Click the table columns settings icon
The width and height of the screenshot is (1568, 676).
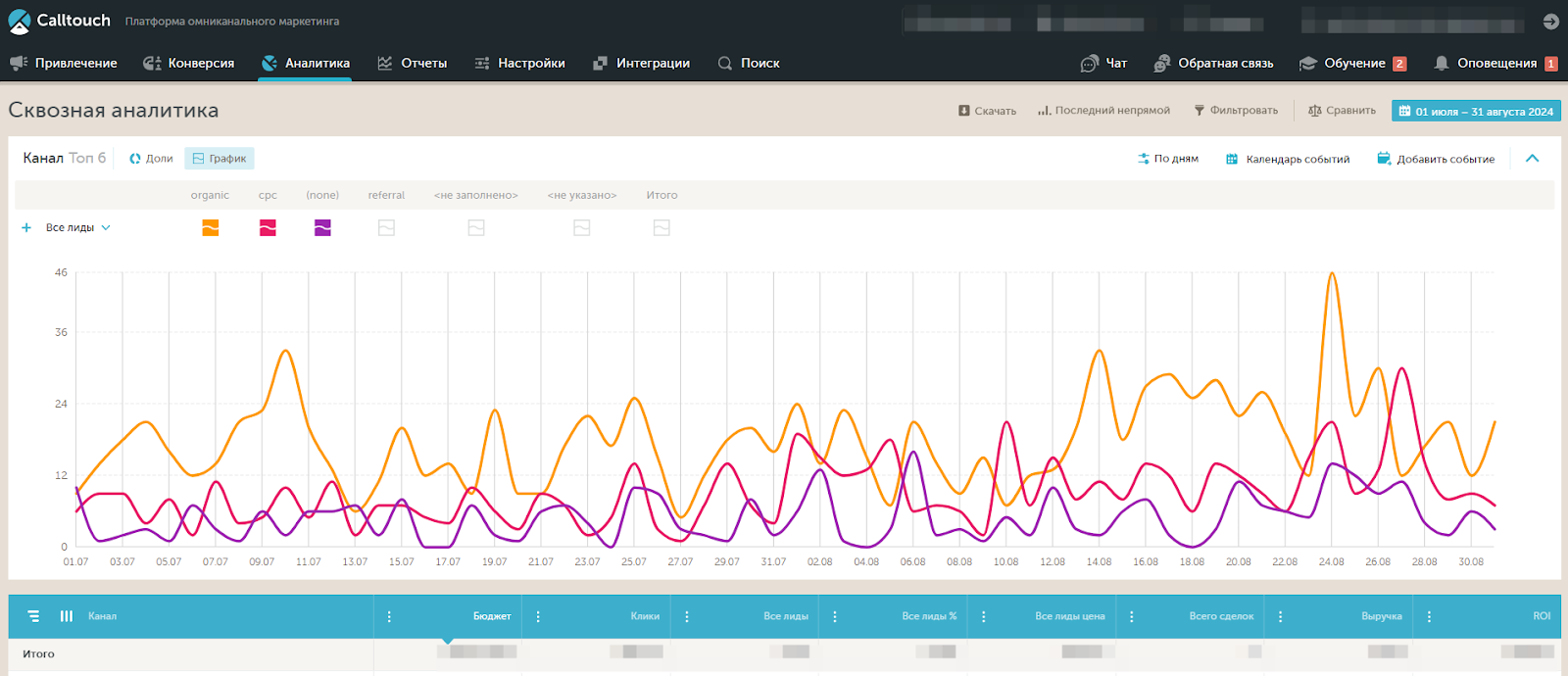point(67,616)
